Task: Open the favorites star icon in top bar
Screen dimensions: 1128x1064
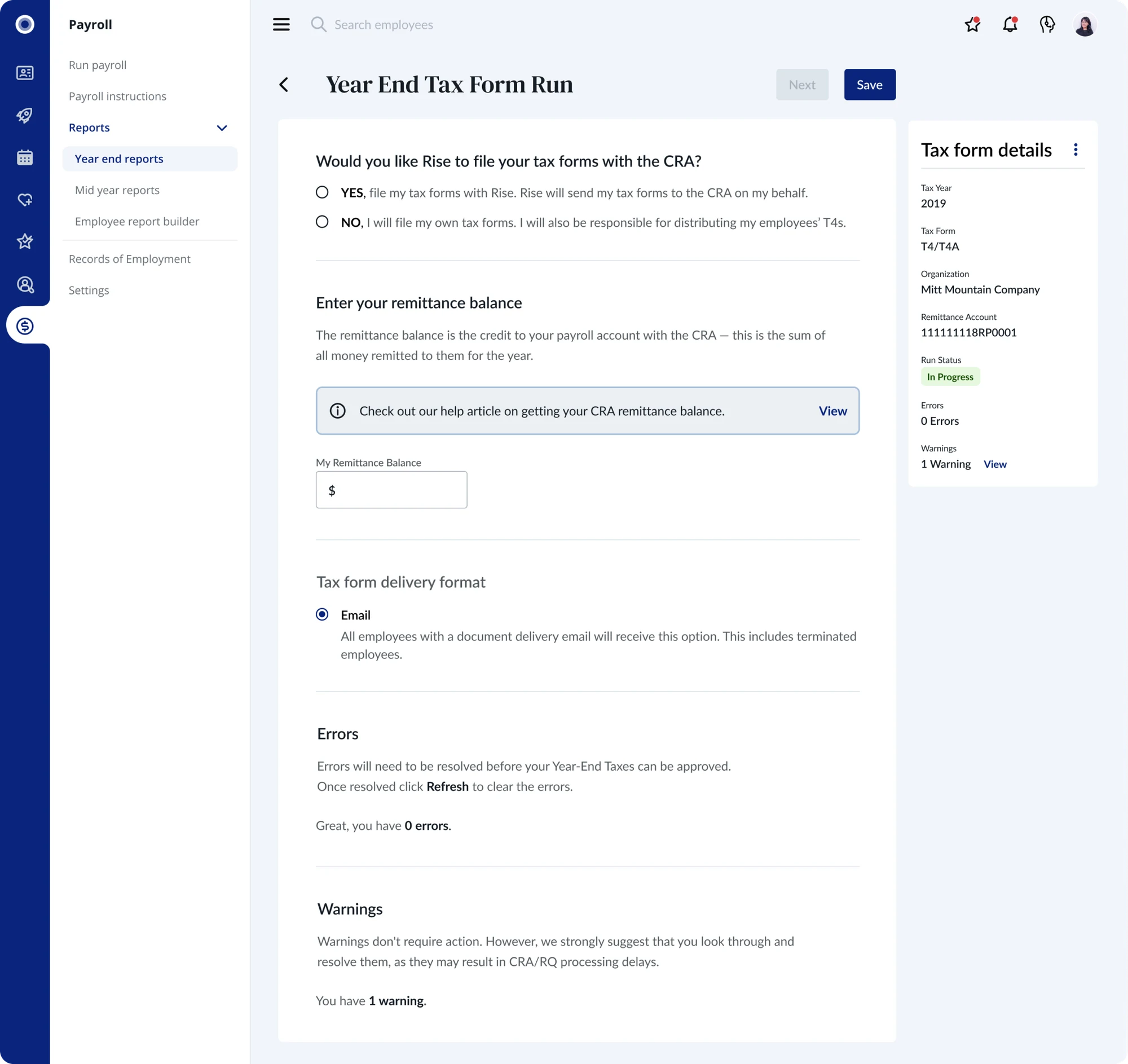Action: [x=972, y=24]
